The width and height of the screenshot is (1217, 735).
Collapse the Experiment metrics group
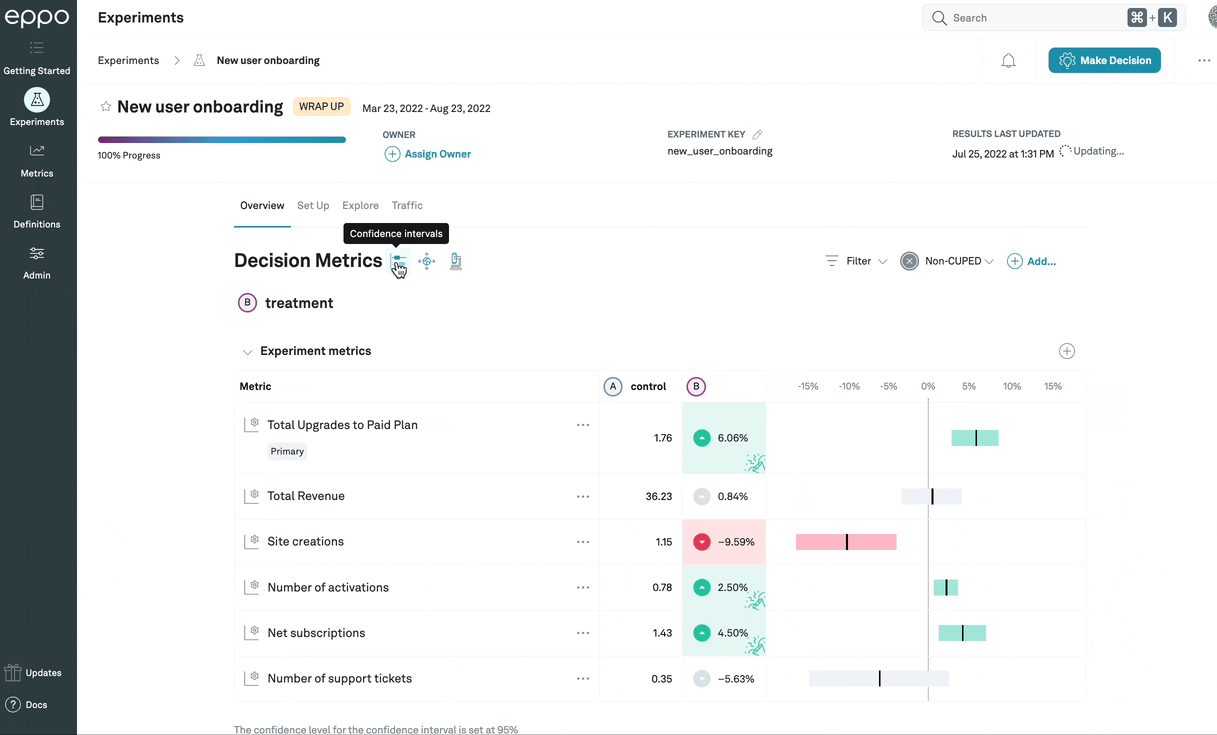[x=247, y=351]
